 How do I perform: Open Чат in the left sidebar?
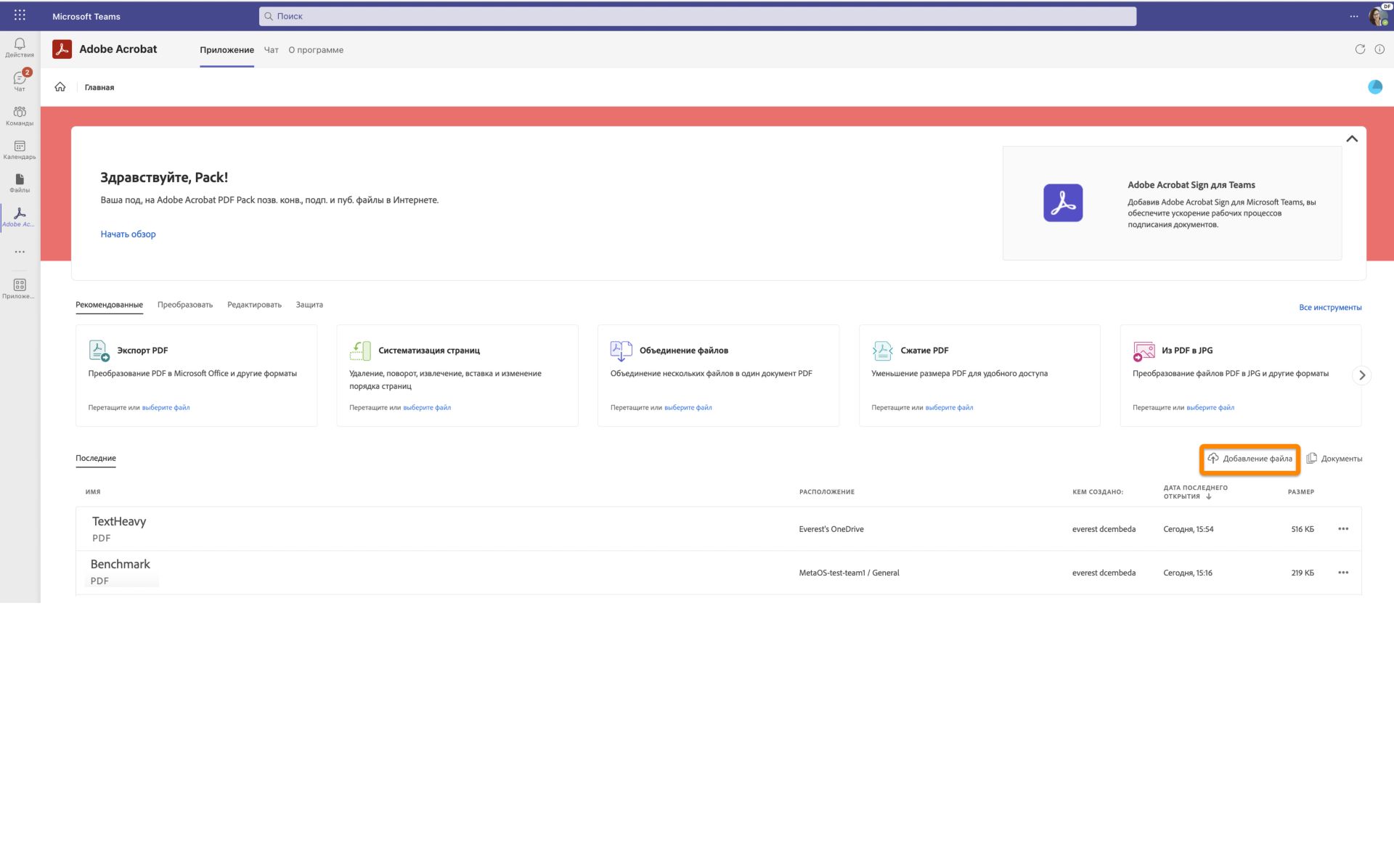(20, 81)
